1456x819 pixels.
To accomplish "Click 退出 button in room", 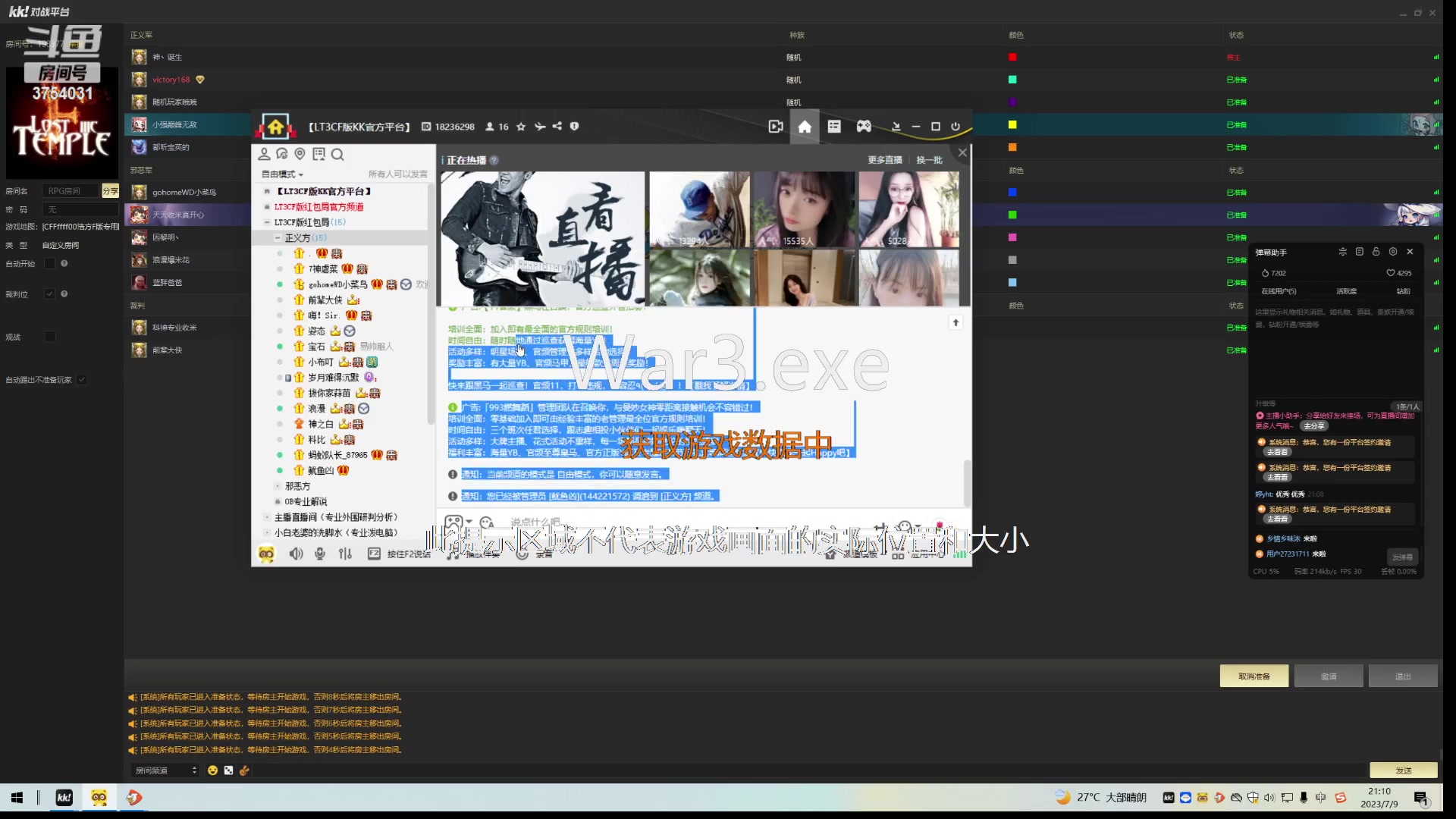I will click(x=1403, y=676).
